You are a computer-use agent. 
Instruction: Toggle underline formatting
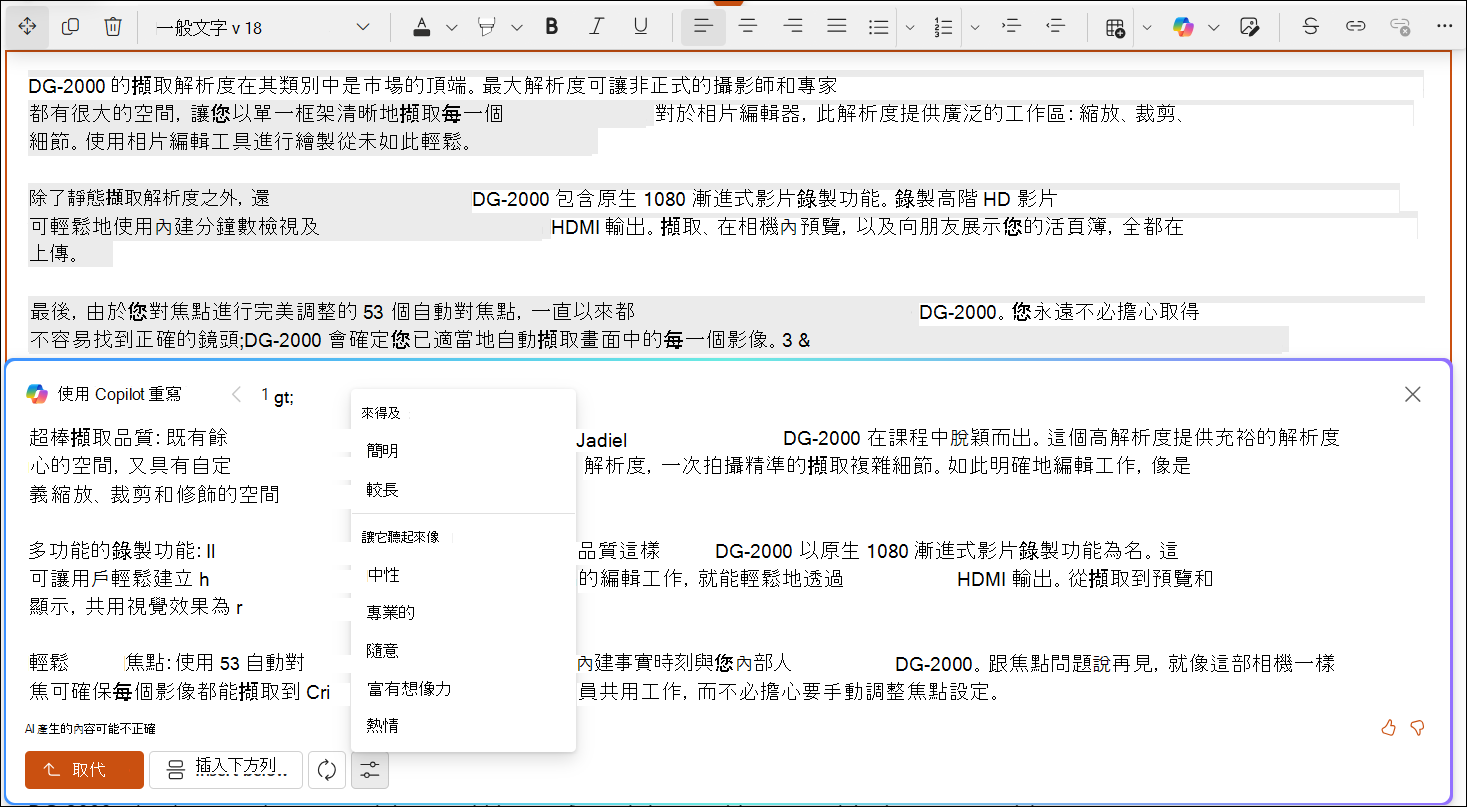pos(641,27)
